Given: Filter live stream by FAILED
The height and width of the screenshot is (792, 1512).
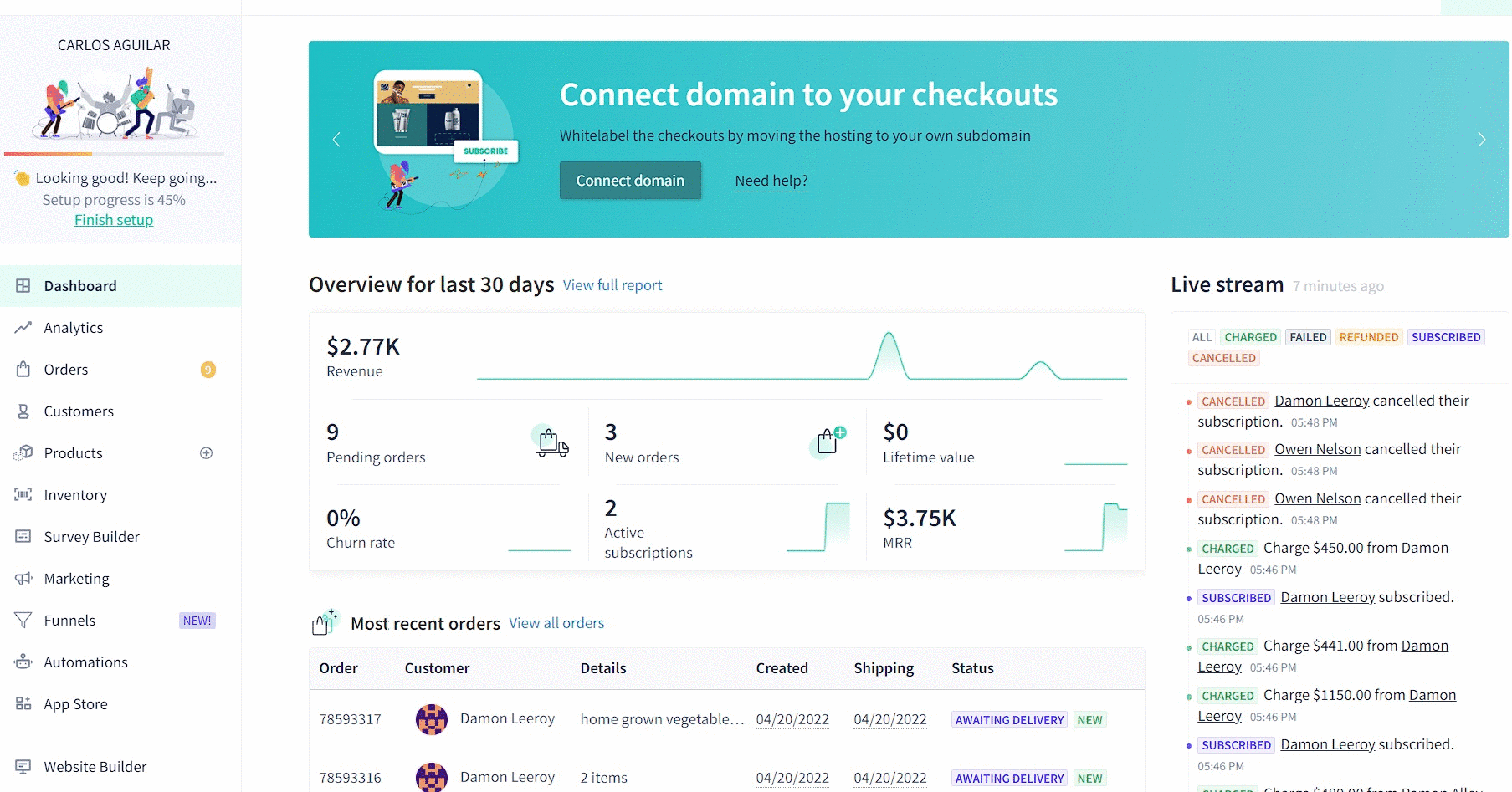Looking at the screenshot, I should point(1308,337).
